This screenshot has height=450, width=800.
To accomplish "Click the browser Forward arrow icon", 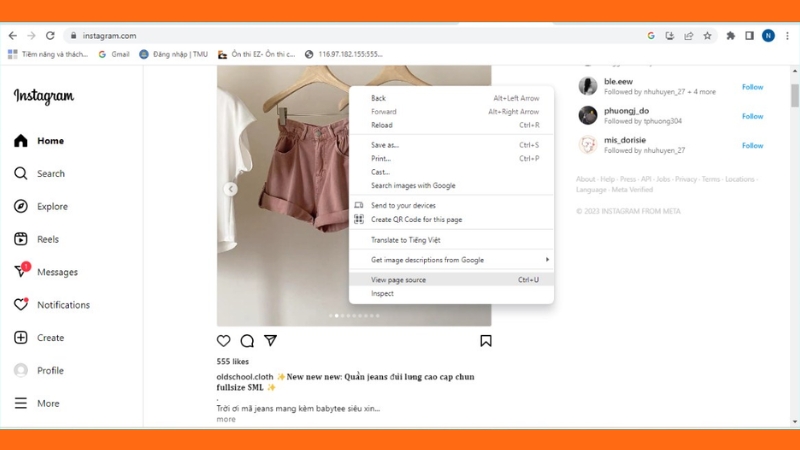I will point(31,36).
